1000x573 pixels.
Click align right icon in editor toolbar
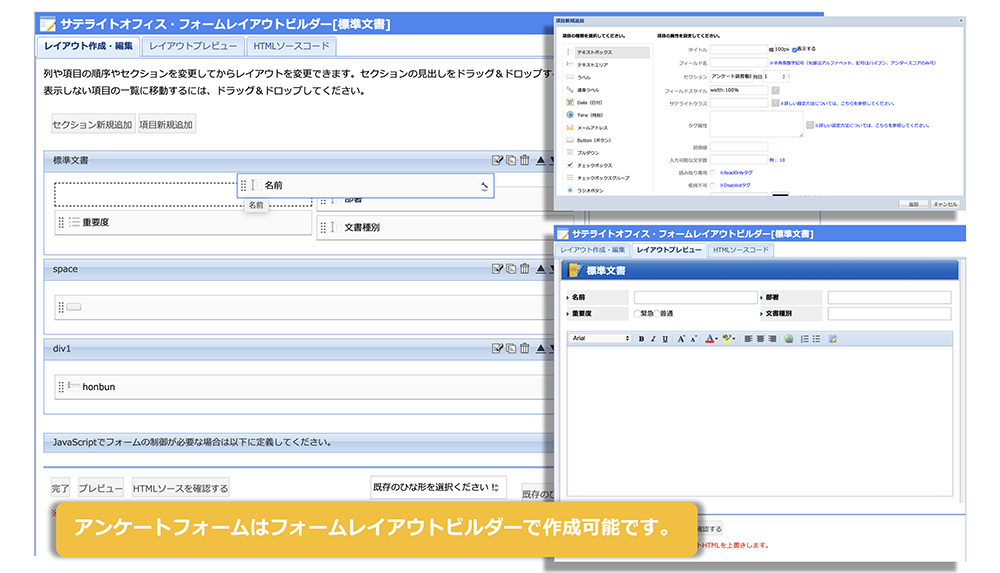[772, 339]
